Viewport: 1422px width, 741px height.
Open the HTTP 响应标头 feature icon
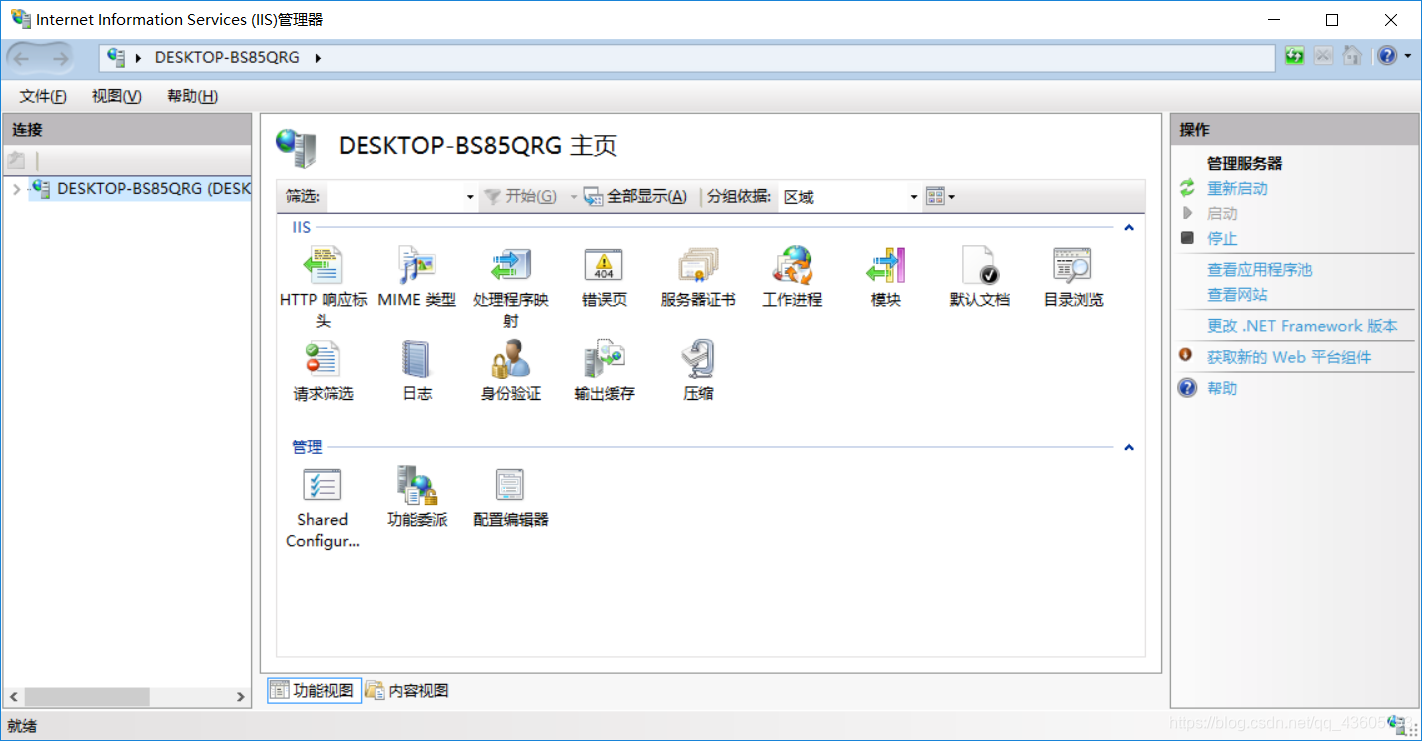pyautogui.click(x=323, y=267)
